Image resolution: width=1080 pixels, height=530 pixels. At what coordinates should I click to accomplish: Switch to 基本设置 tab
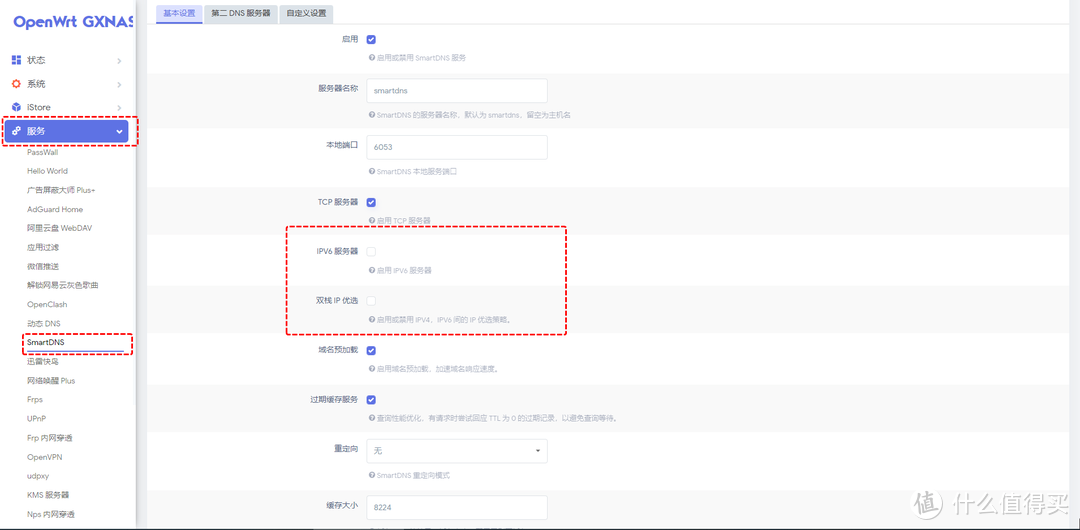179,13
